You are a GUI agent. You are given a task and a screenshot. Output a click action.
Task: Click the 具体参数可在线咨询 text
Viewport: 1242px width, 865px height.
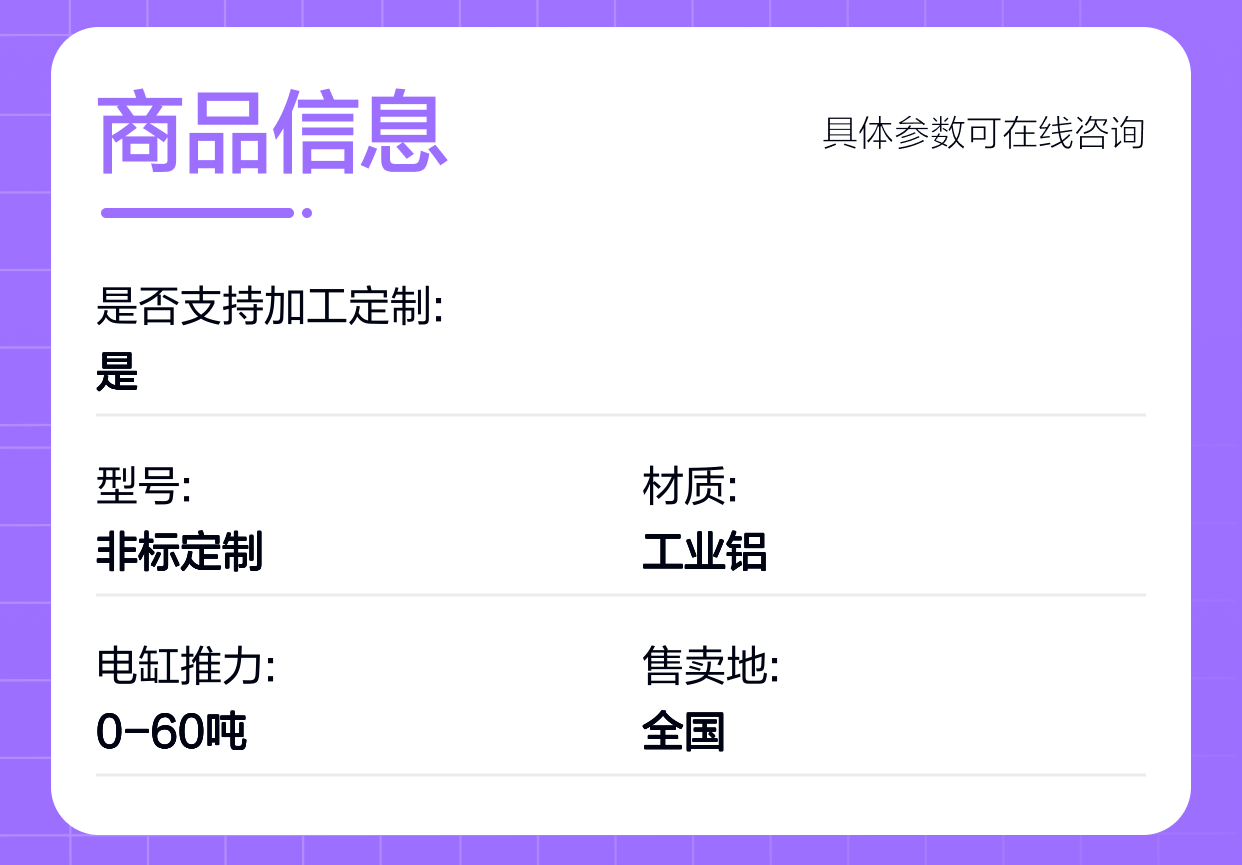click(x=983, y=133)
